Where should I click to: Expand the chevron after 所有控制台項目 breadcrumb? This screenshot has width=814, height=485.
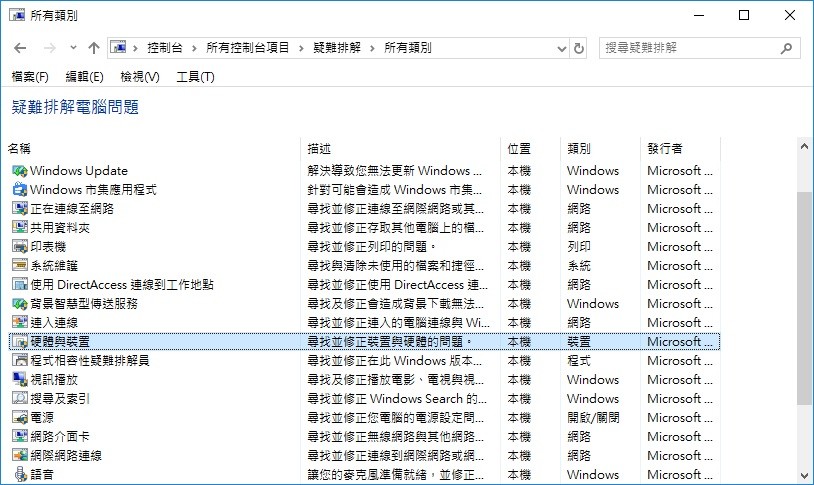(301, 48)
